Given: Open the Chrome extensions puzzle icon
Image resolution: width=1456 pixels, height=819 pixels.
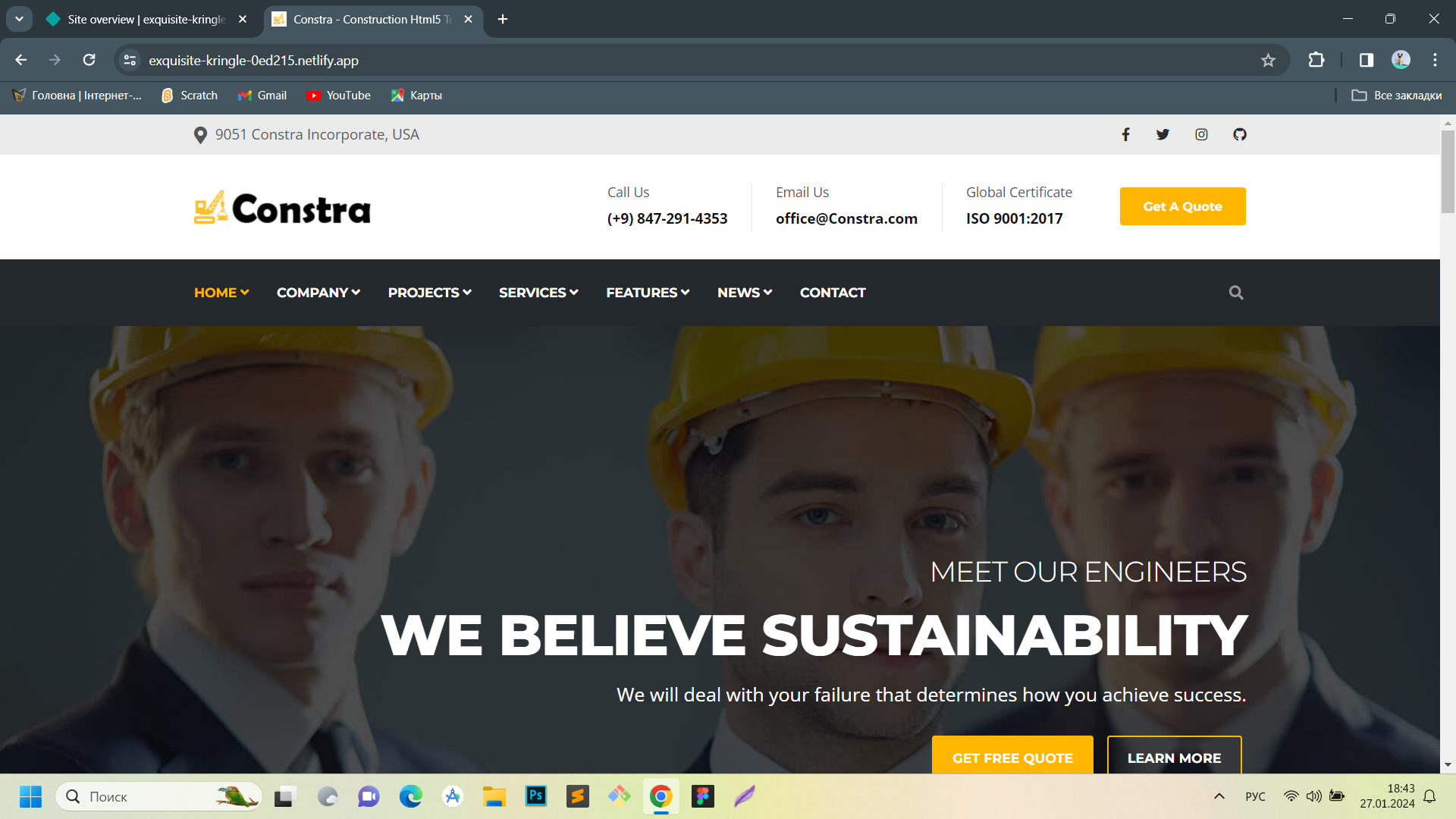Looking at the screenshot, I should pos(1316,60).
